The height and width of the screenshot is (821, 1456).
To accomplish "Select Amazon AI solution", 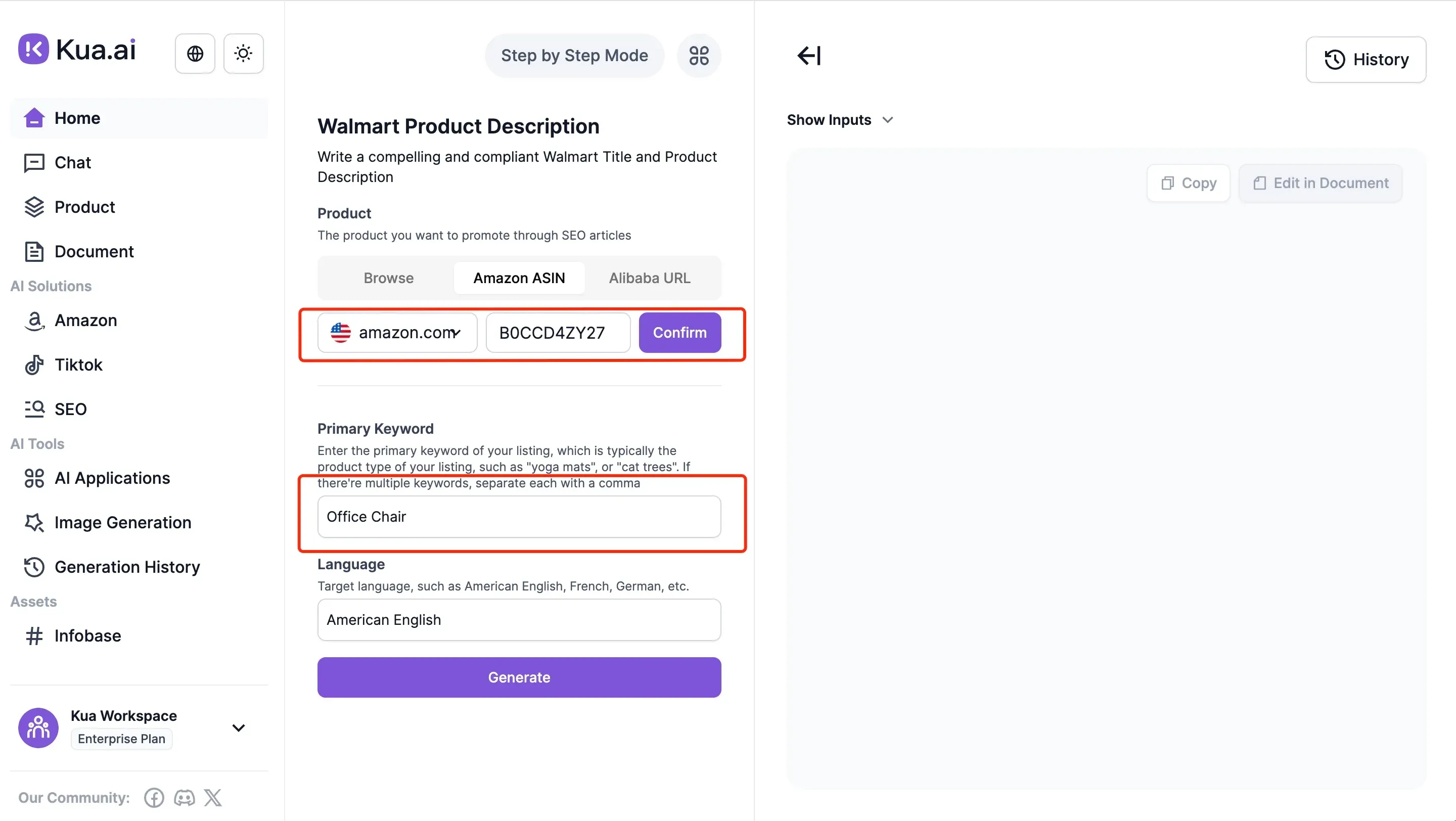I will pos(139,321).
